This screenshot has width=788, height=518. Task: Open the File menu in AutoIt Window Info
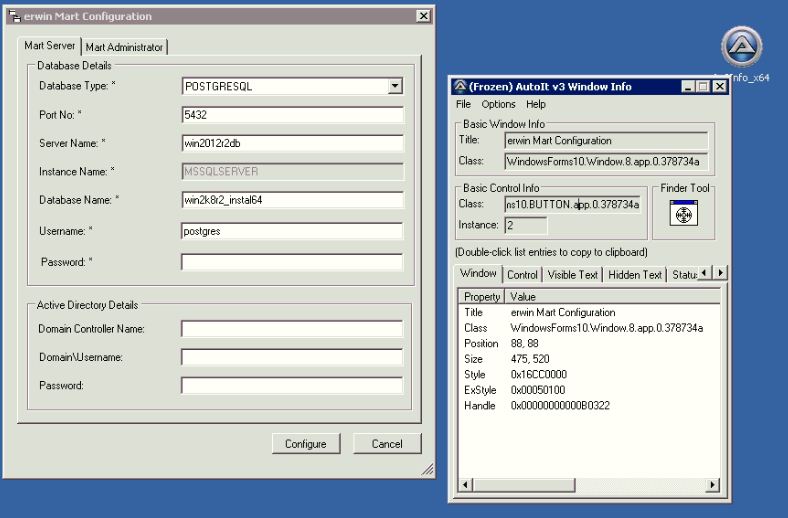pyautogui.click(x=463, y=104)
